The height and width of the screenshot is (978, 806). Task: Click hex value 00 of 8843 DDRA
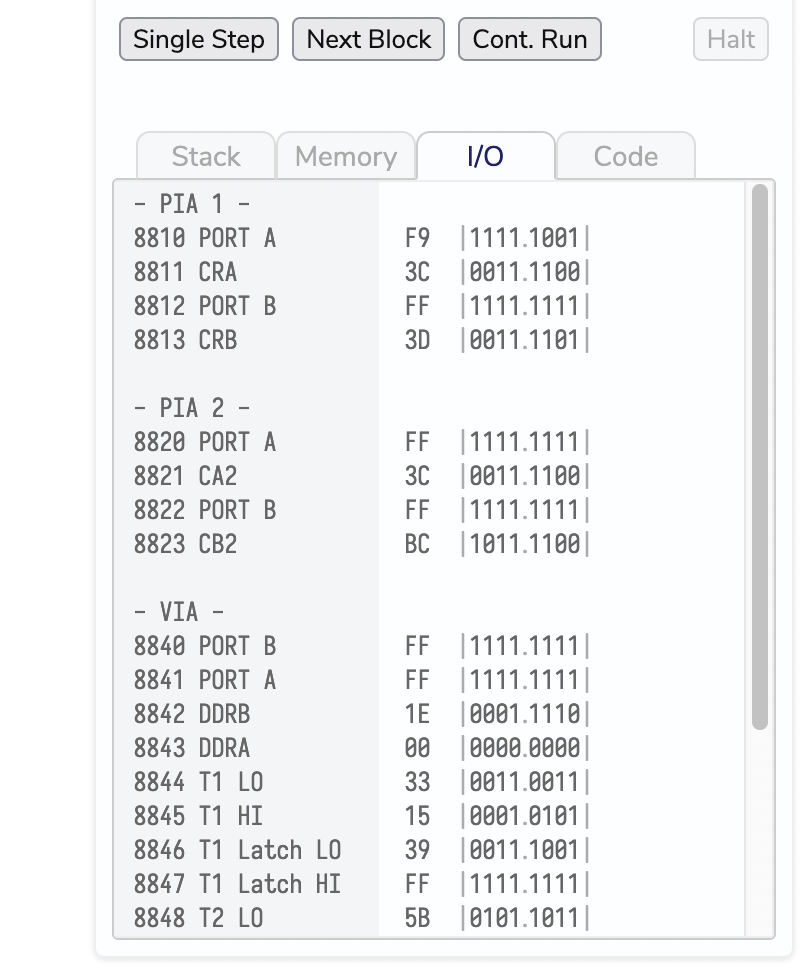(x=417, y=748)
